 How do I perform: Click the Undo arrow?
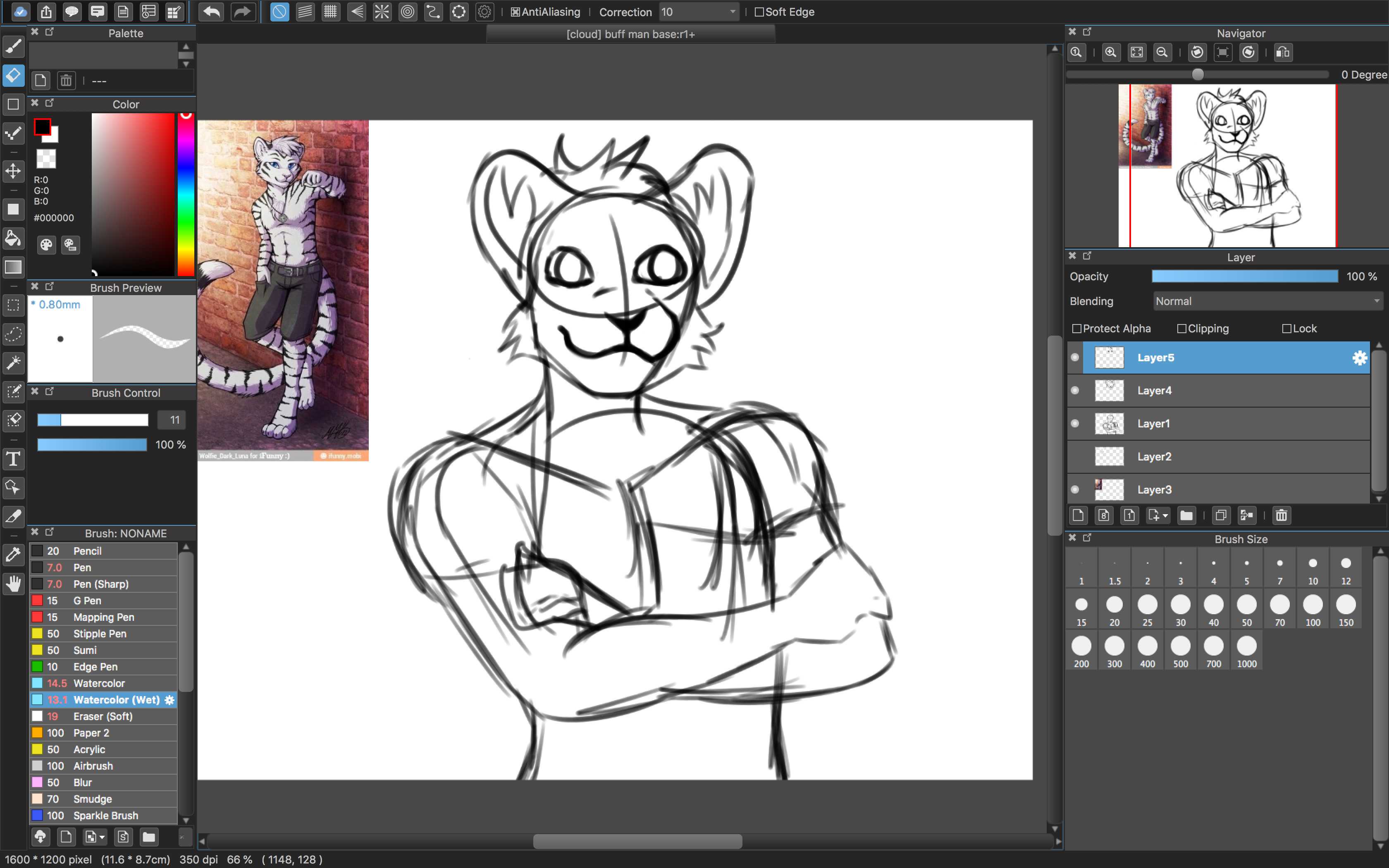point(212,12)
